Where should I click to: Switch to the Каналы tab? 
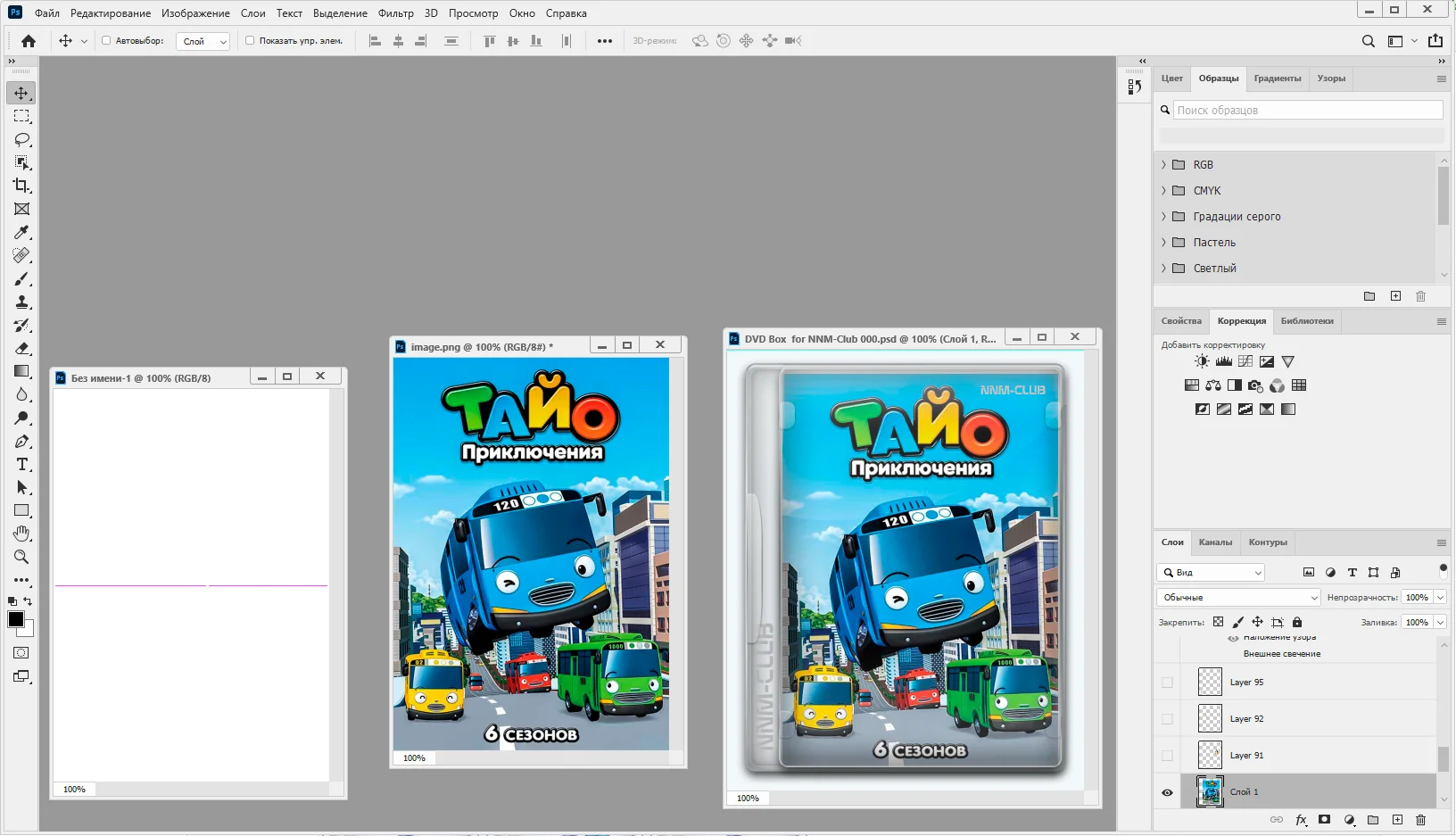point(1215,542)
